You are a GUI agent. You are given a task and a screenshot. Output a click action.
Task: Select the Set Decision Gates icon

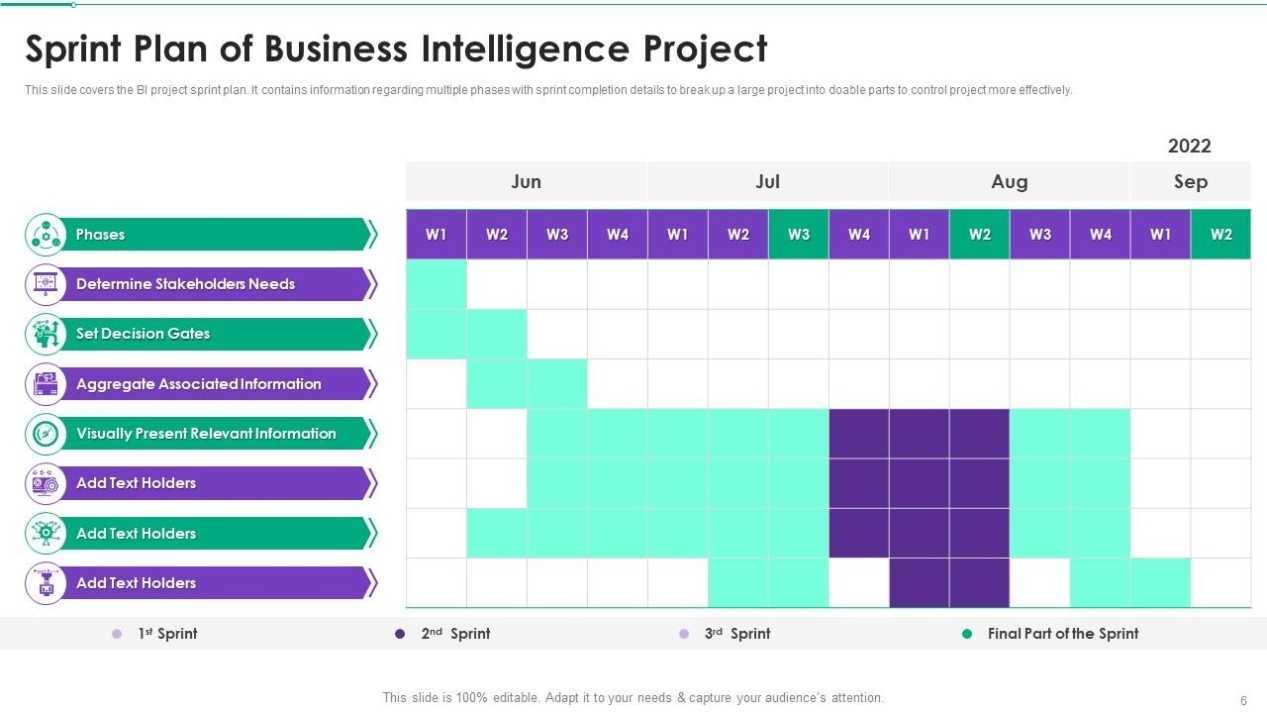[45, 334]
